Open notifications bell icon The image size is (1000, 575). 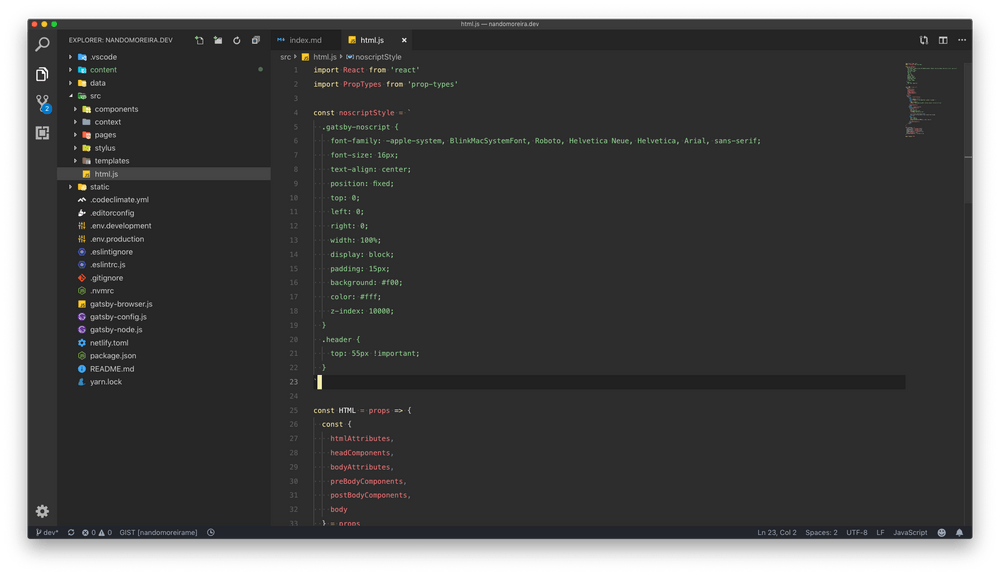959,532
